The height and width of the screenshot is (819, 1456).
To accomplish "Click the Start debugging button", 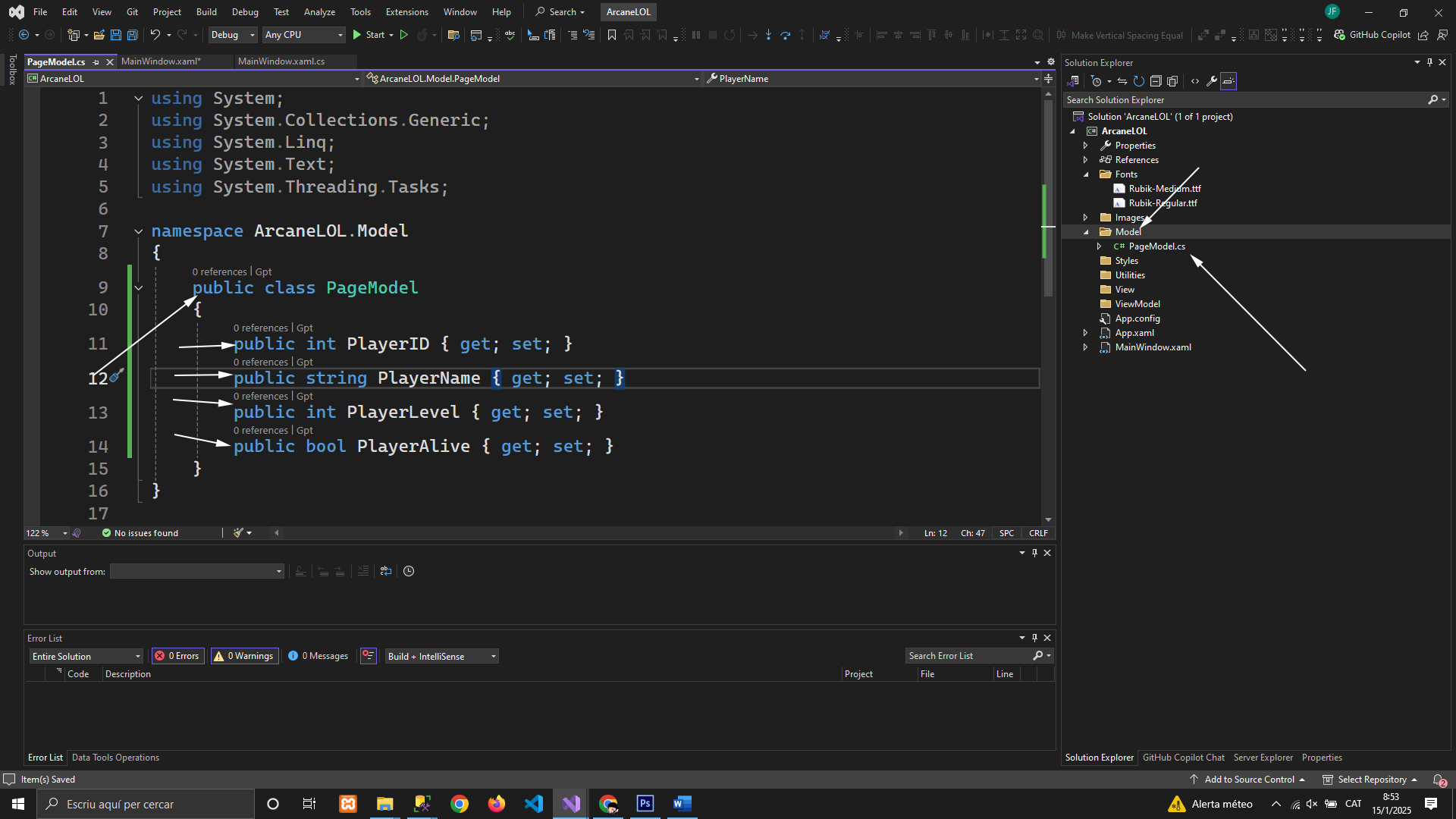I will 369,35.
